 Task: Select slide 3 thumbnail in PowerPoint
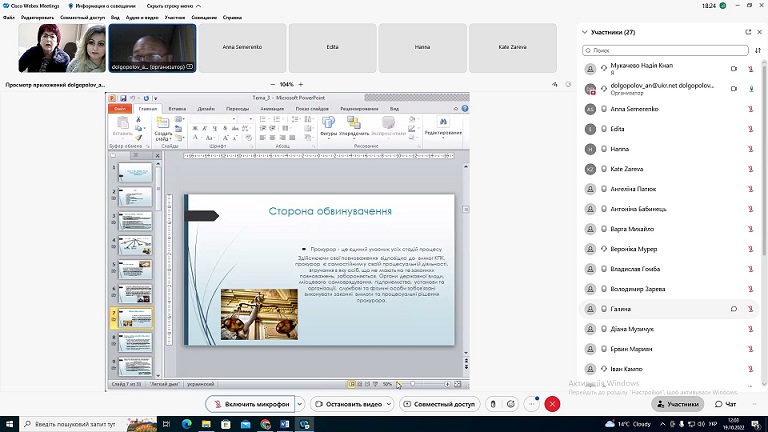tap(135, 221)
